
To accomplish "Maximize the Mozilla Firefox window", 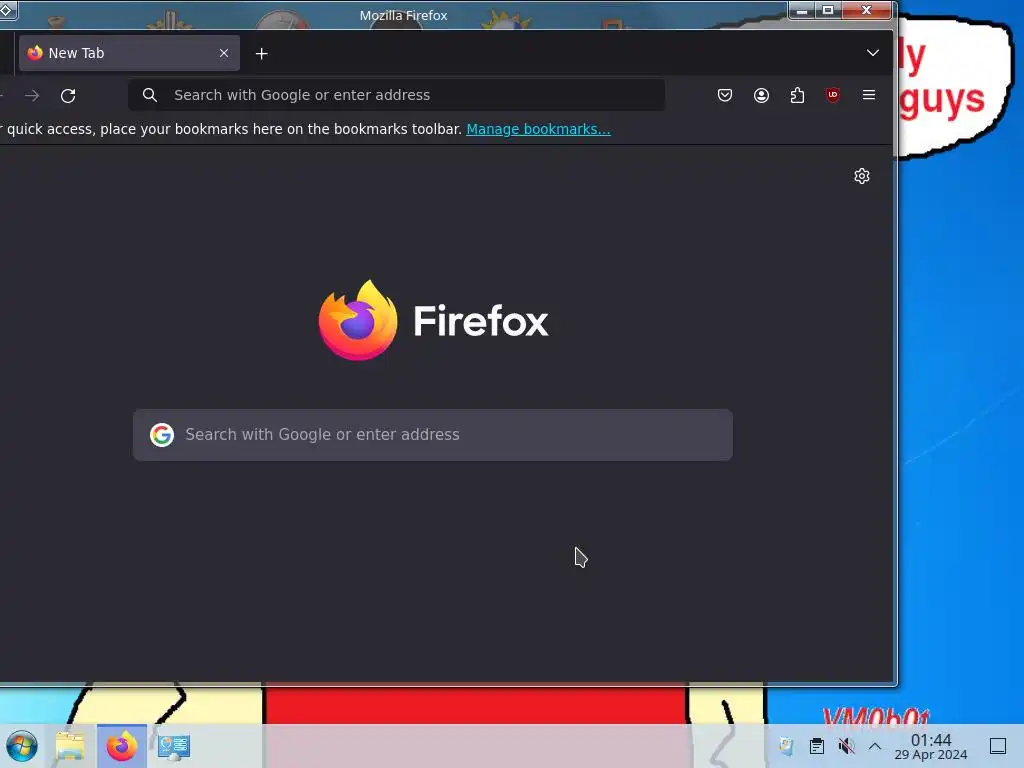I will (828, 10).
